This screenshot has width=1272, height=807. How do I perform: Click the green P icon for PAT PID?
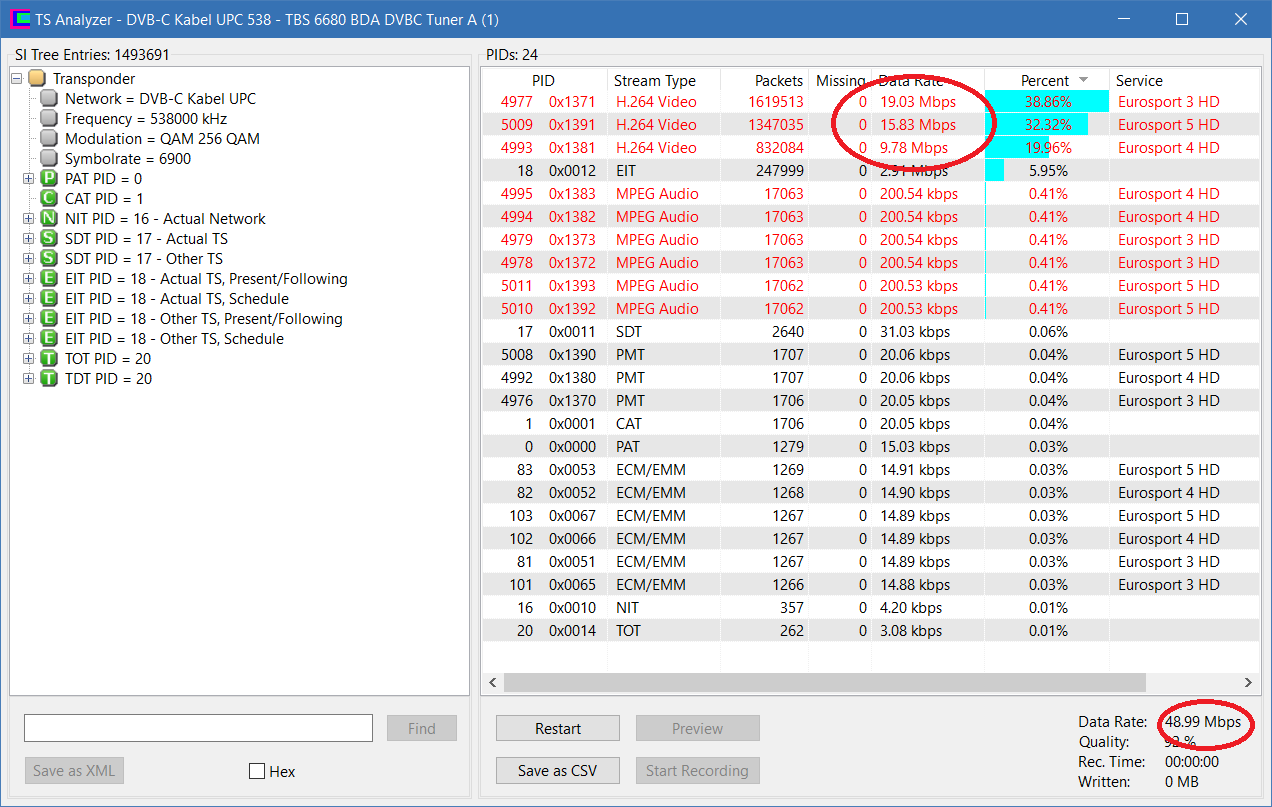(49, 179)
